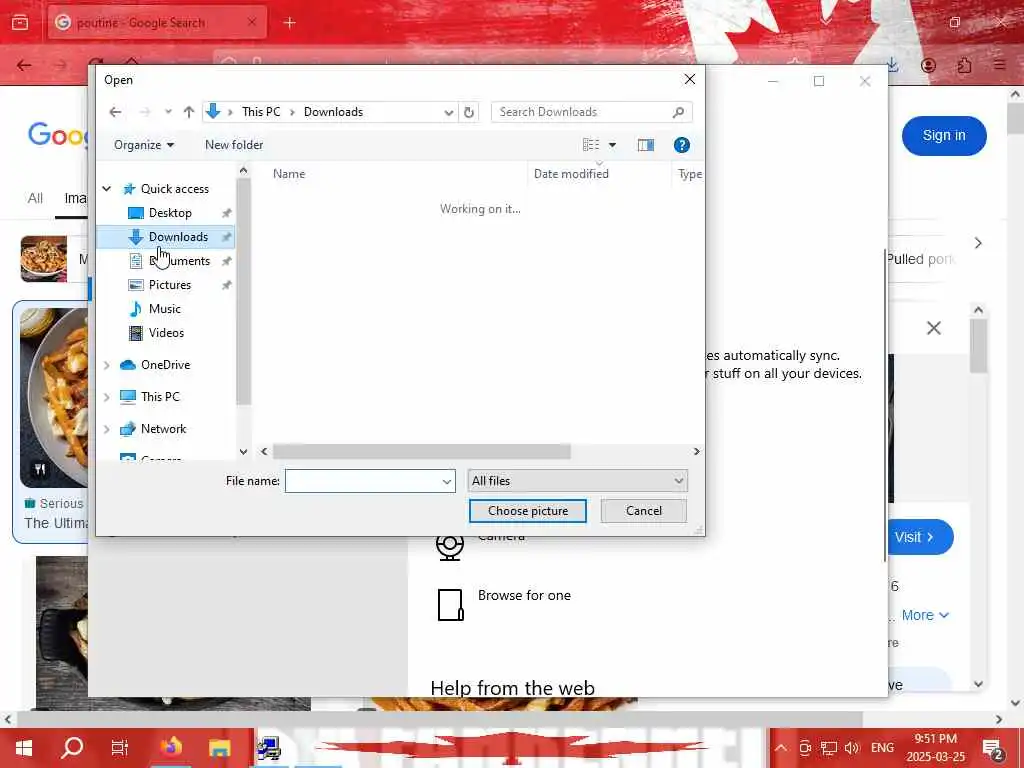
Task: Expand the OneDrive tree node
Action: tap(106, 365)
